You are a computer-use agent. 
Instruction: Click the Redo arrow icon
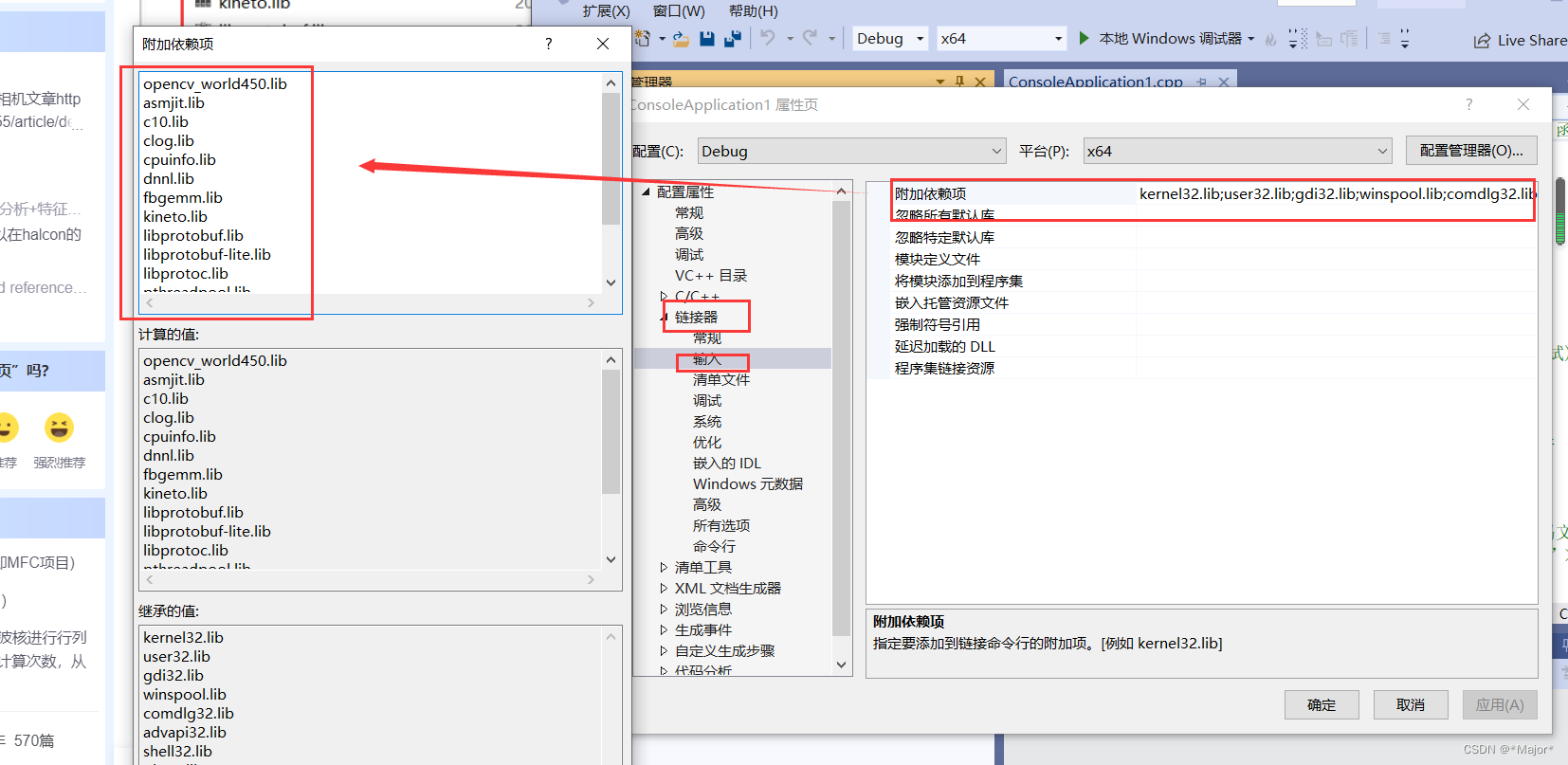pos(810,38)
